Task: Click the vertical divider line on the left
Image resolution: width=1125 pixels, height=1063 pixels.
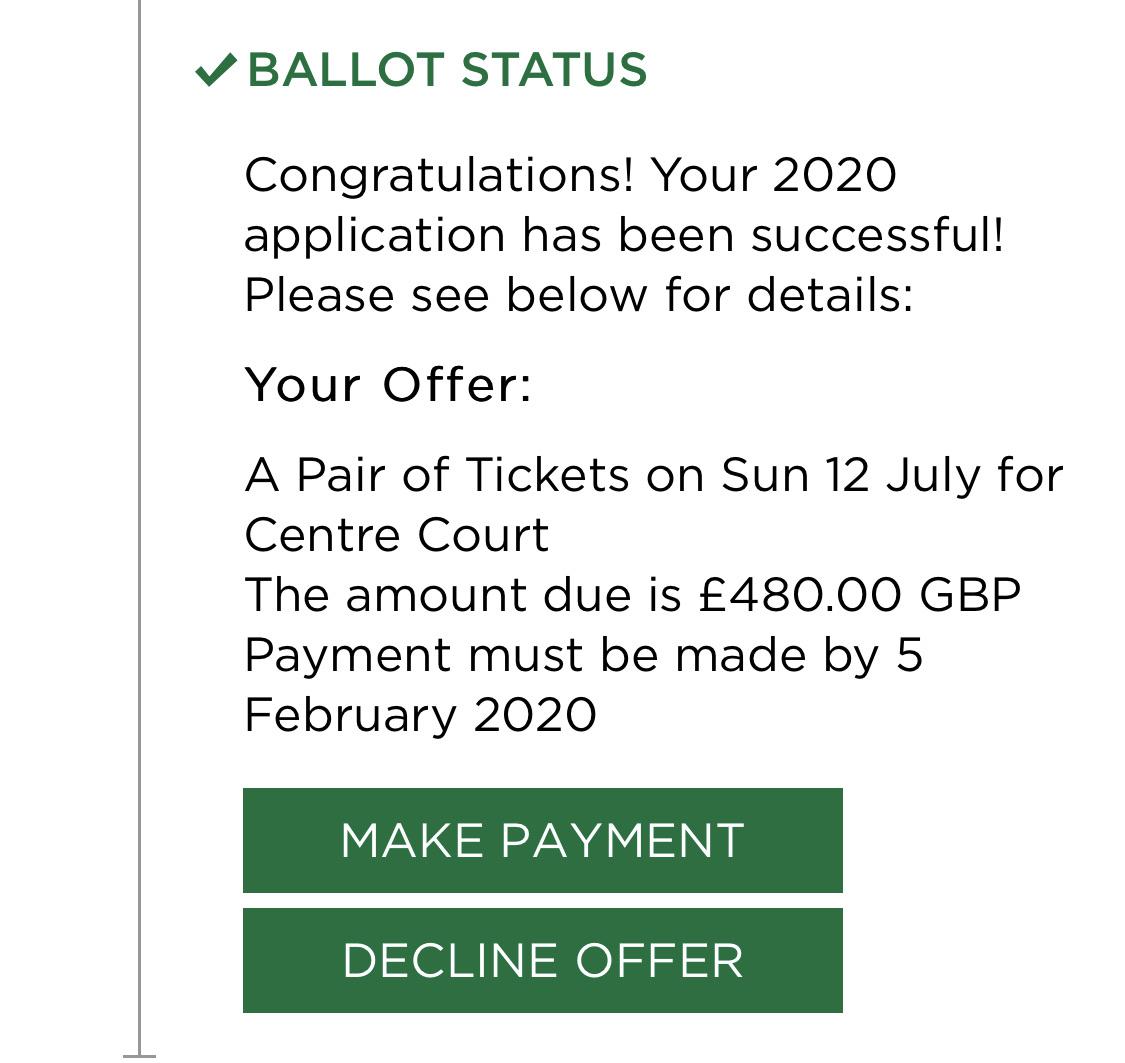Action: pos(140,530)
